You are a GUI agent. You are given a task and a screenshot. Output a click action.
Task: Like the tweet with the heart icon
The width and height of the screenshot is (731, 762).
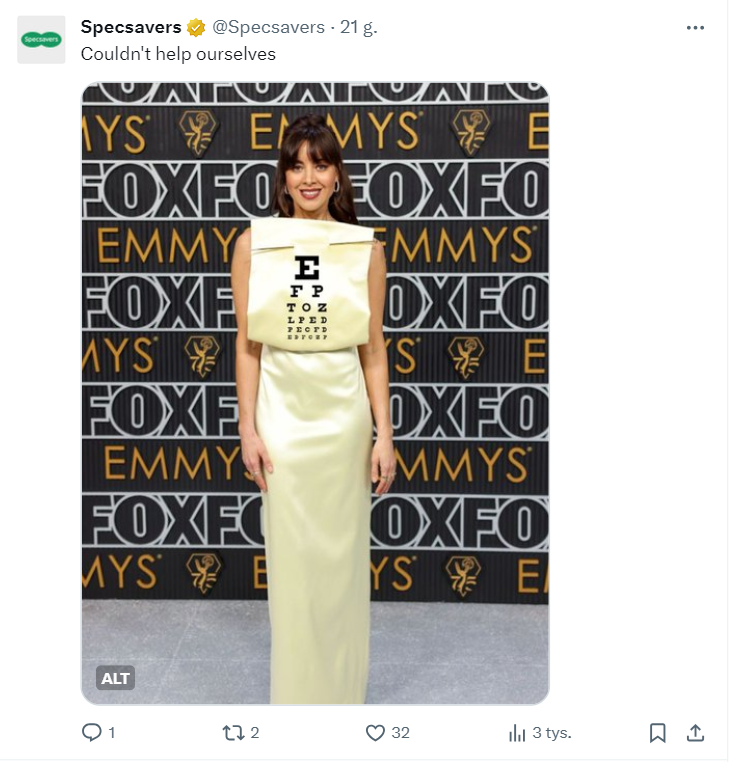pyautogui.click(x=375, y=733)
